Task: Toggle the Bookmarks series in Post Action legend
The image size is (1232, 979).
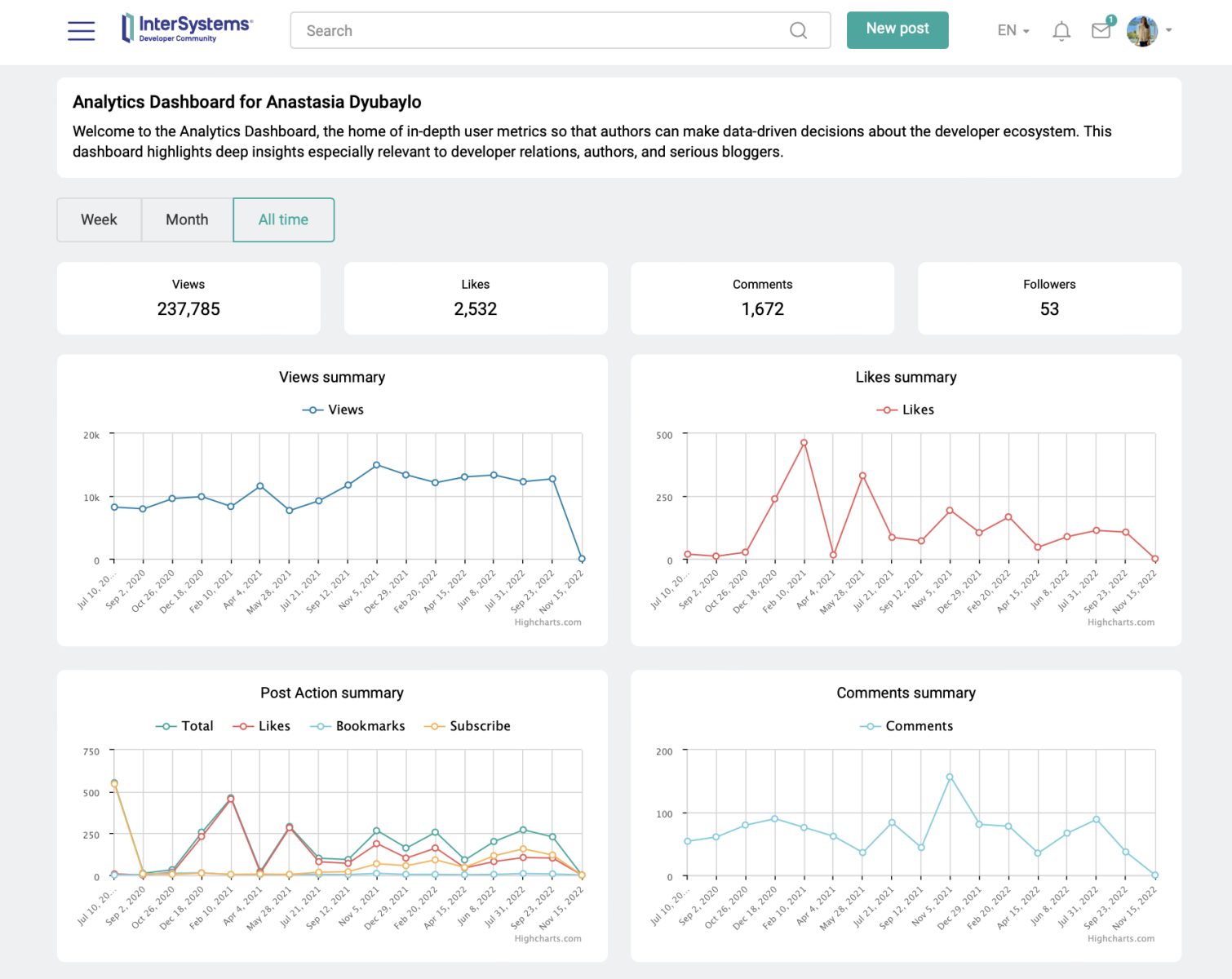Action: pyautogui.click(x=358, y=726)
